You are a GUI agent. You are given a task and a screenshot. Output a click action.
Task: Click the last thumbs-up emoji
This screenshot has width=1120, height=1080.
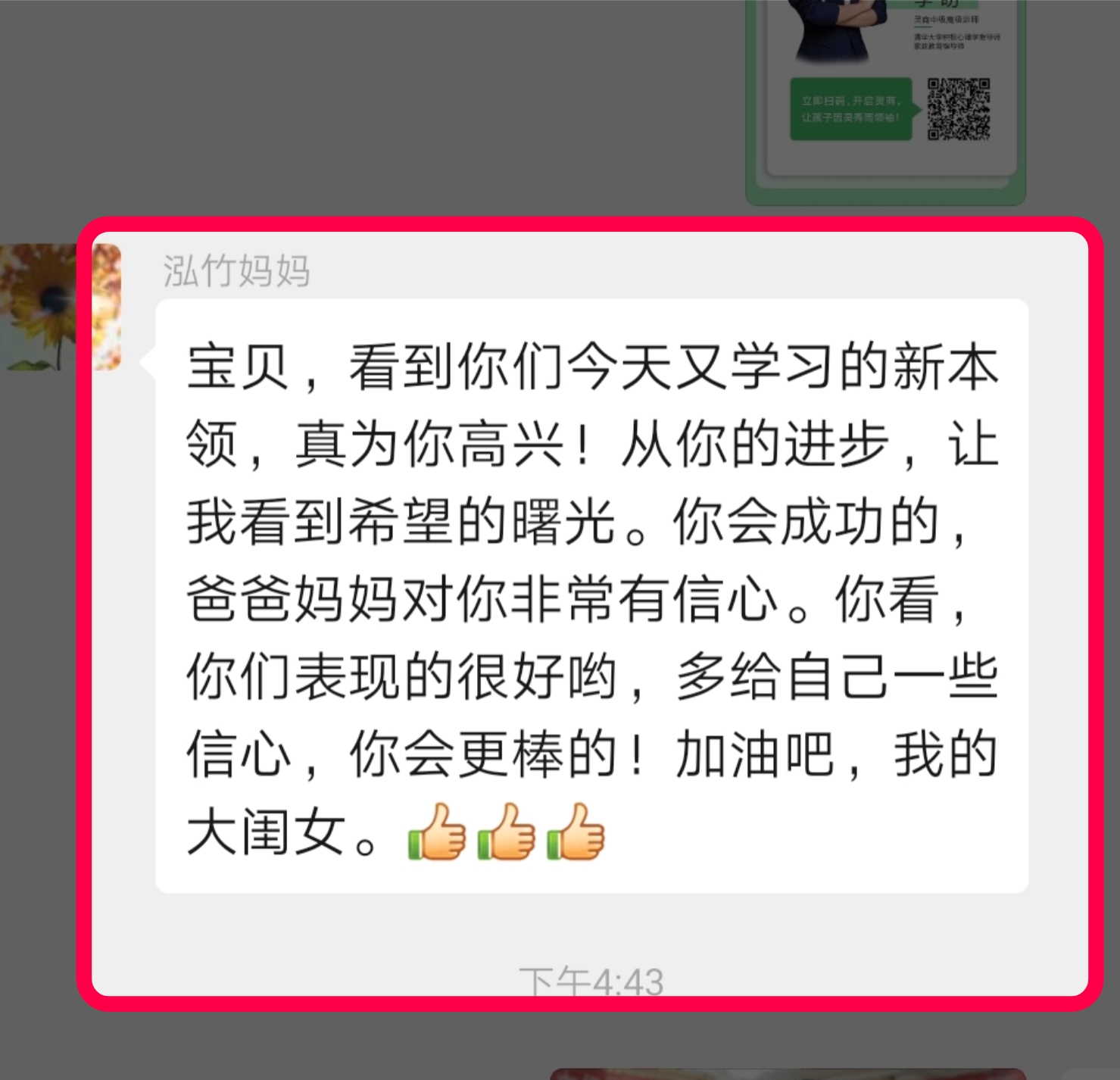(x=576, y=832)
